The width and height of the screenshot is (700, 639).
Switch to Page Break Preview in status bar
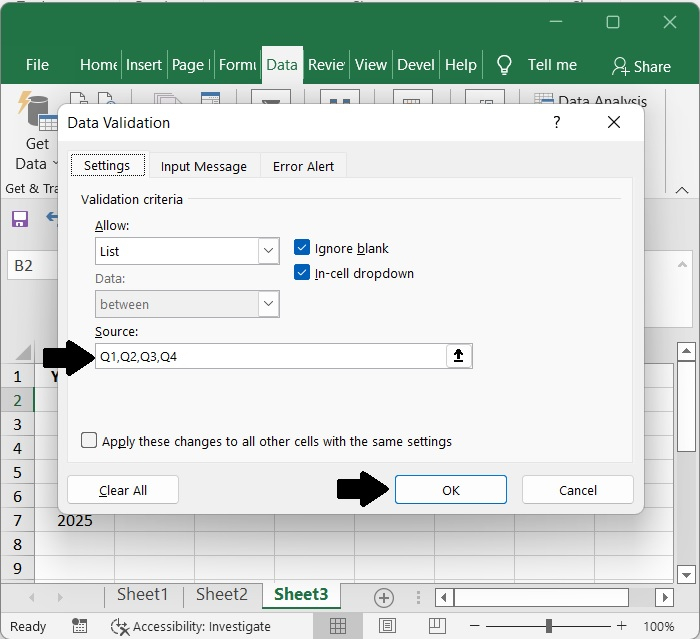(437, 626)
